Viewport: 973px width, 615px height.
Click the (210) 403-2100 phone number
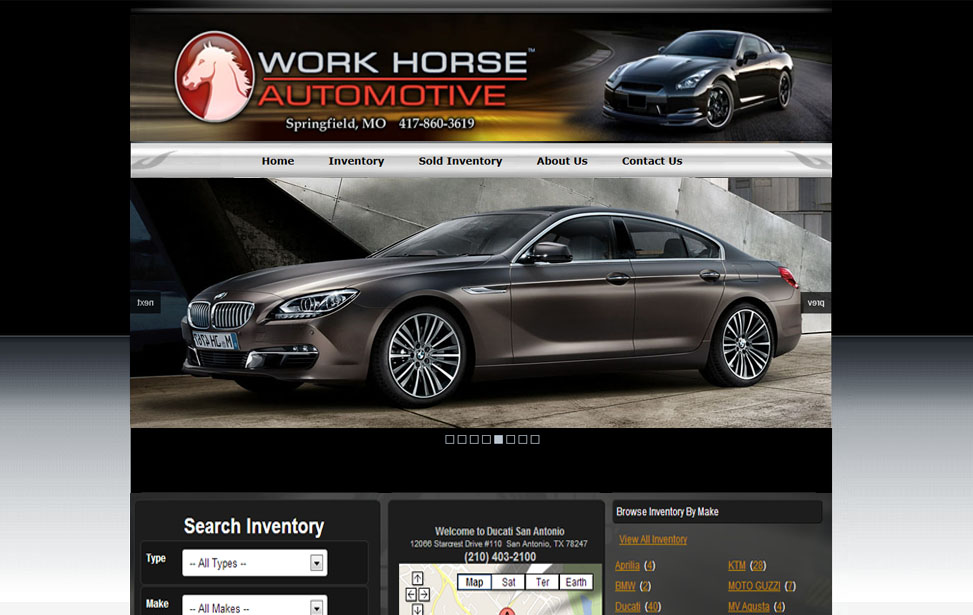coord(500,557)
